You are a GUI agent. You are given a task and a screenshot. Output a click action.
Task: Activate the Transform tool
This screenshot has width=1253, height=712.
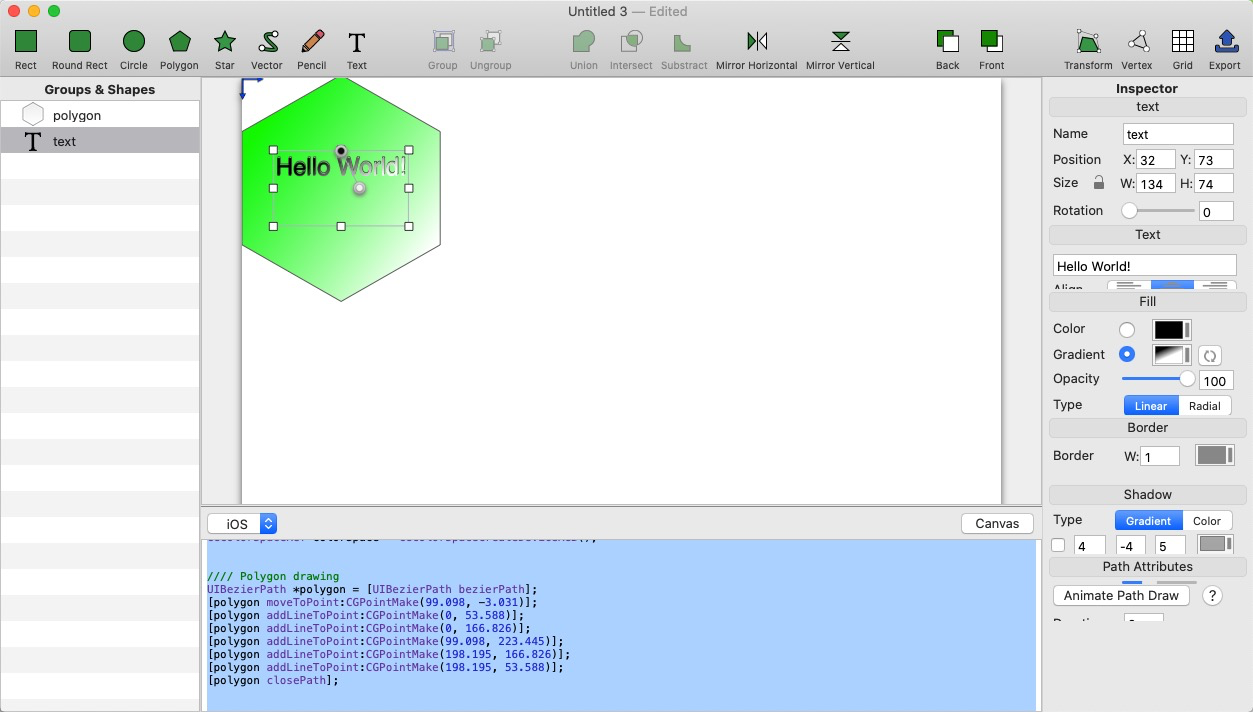point(1088,42)
